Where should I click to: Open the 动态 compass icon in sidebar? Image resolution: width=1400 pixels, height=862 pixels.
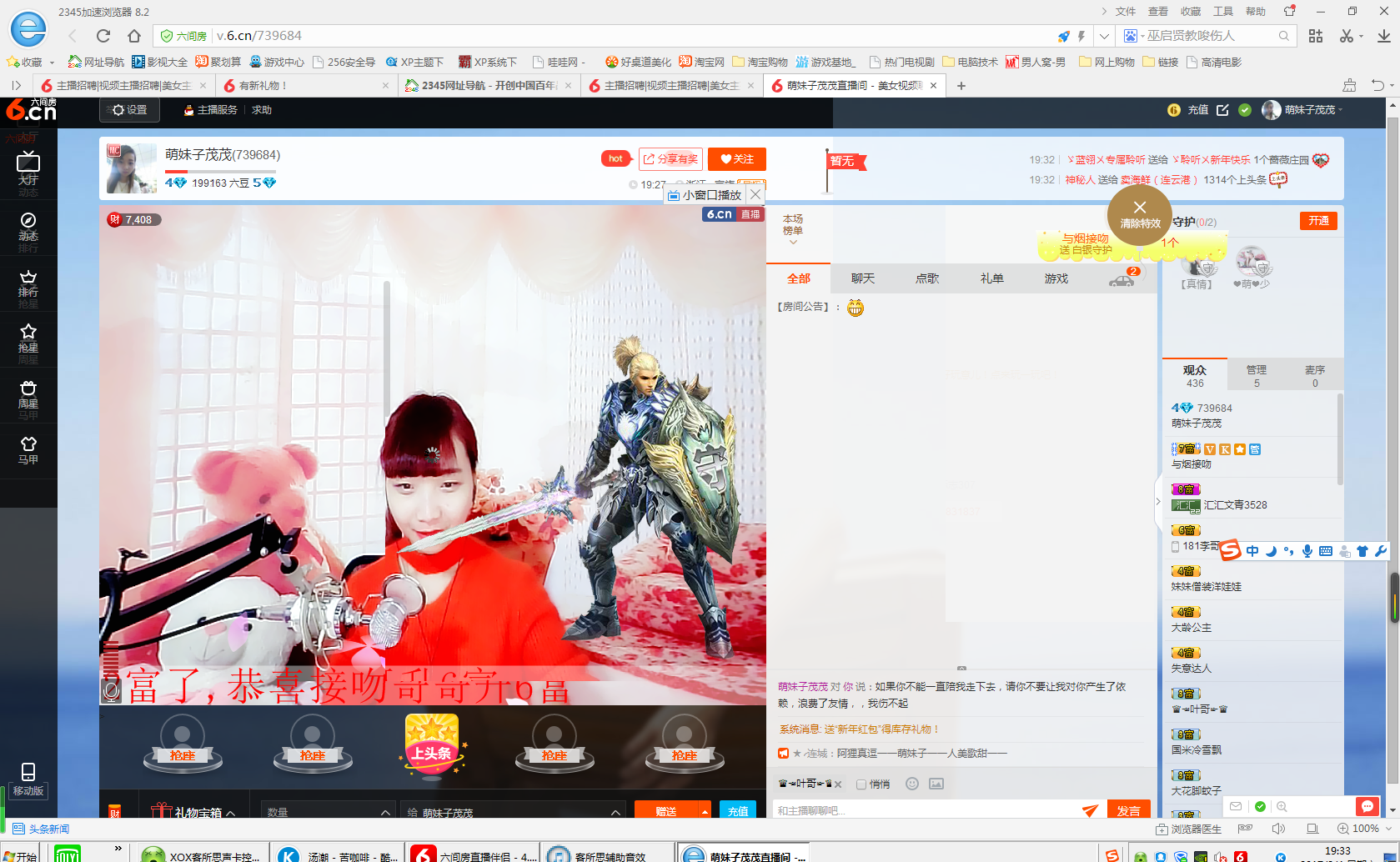(28, 226)
